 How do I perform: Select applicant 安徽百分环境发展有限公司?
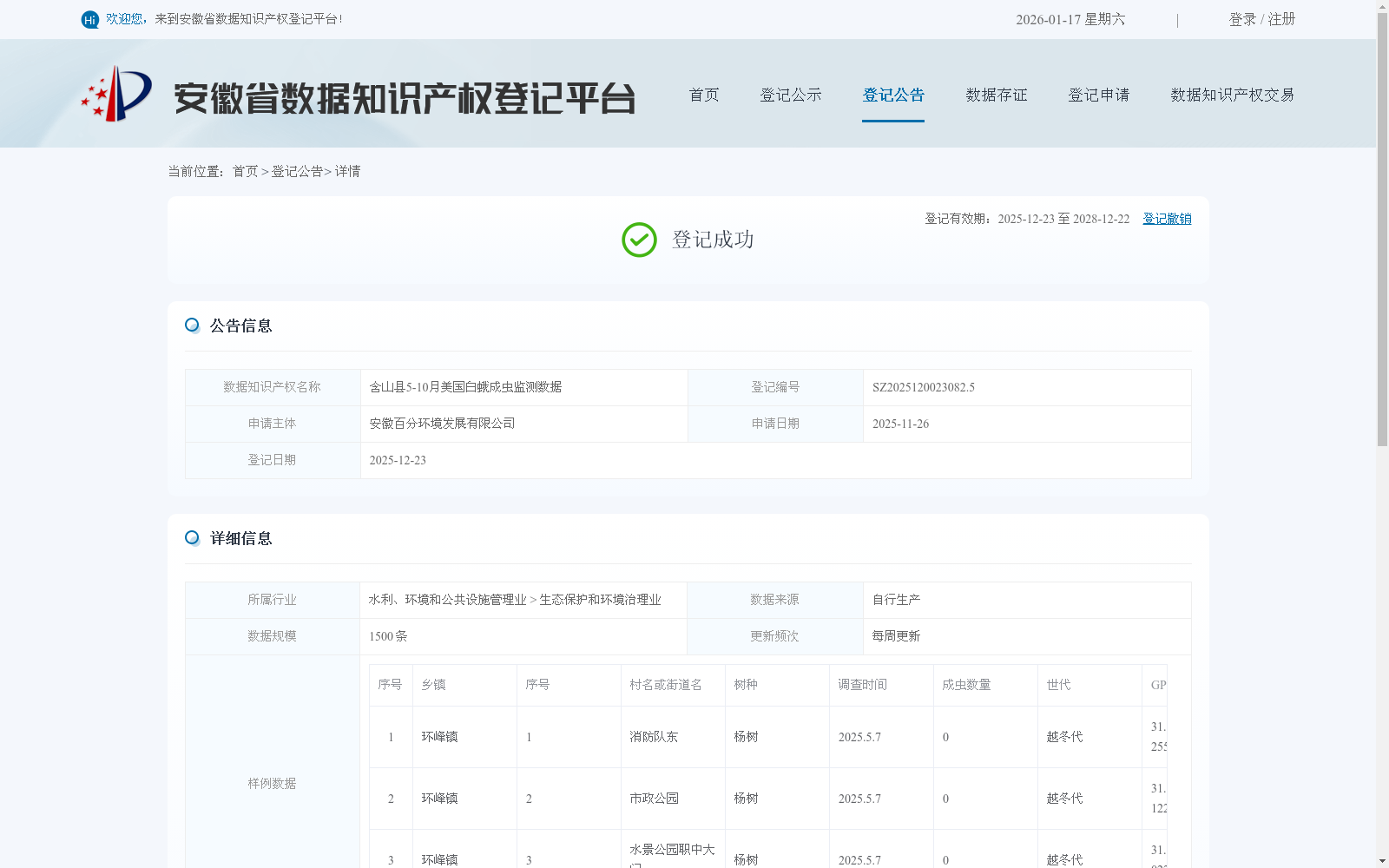click(x=442, y=424)
